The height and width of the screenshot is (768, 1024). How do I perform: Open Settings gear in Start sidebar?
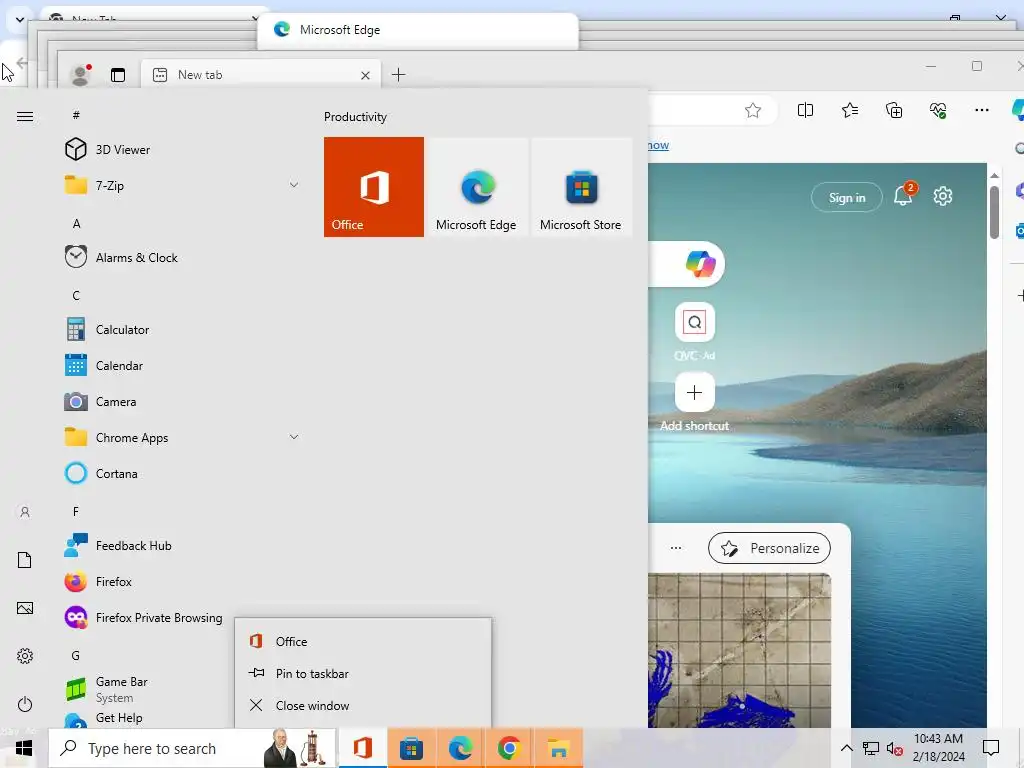(x=25, y=656)
